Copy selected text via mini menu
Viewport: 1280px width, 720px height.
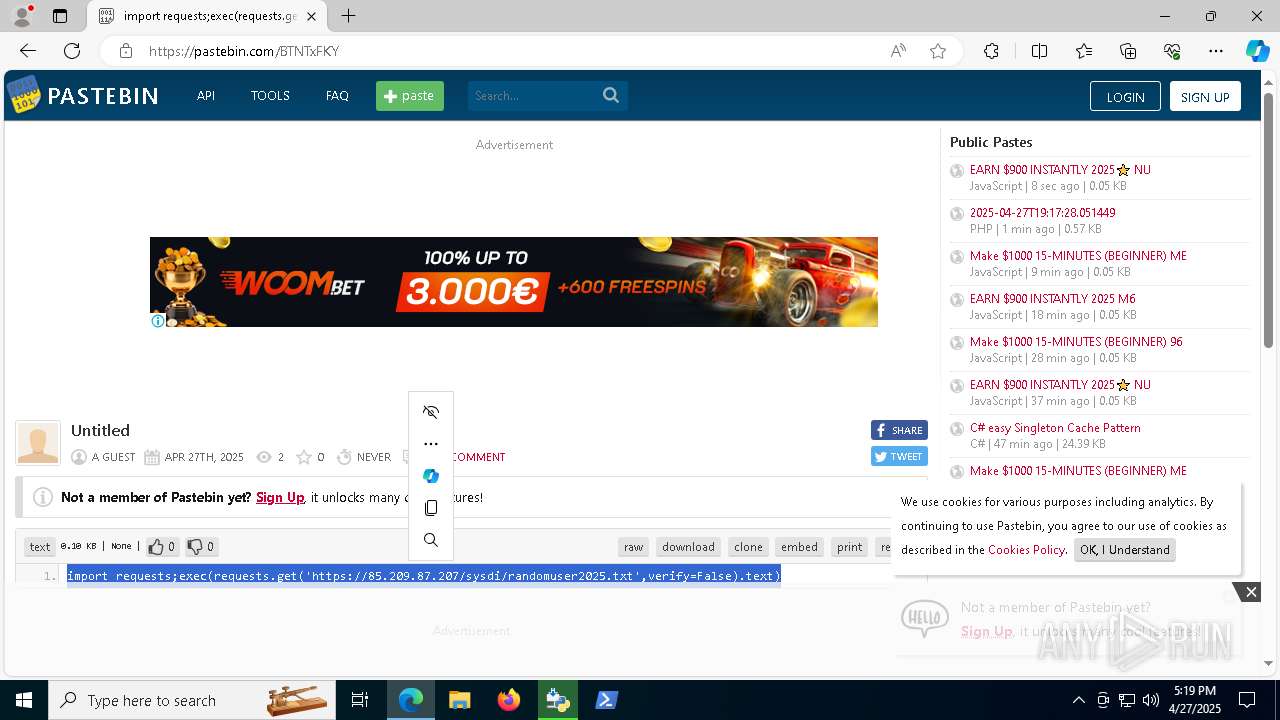(x=431, y=508)
